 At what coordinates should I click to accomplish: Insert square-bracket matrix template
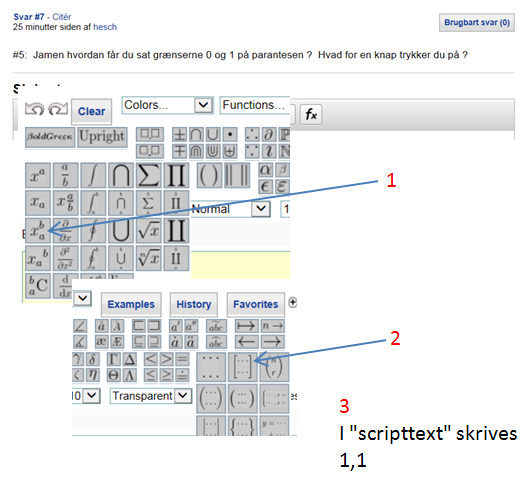[x=242, y=367]
